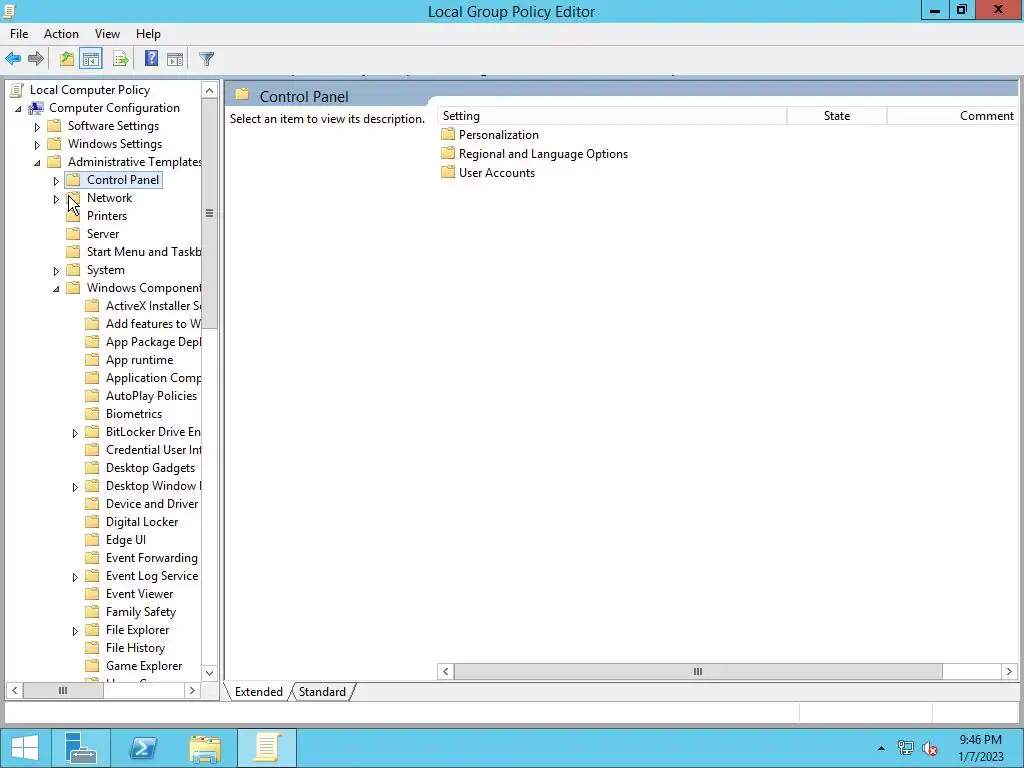
Task: Open the File menu
Action: coord(19,34)
